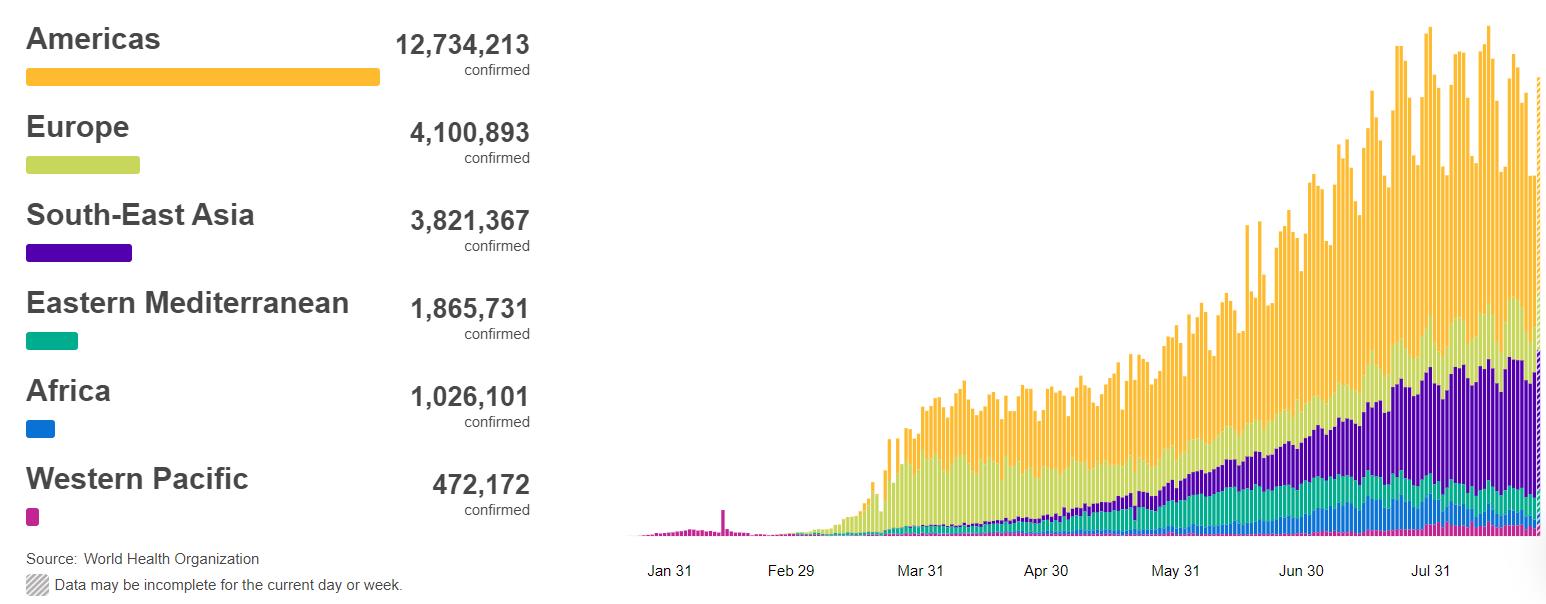Image resolution: width=1546 pixels, height=604 pixels.
Task: Click the light green Europe bar
Action: pyautogui.click(x=83, y=165)
